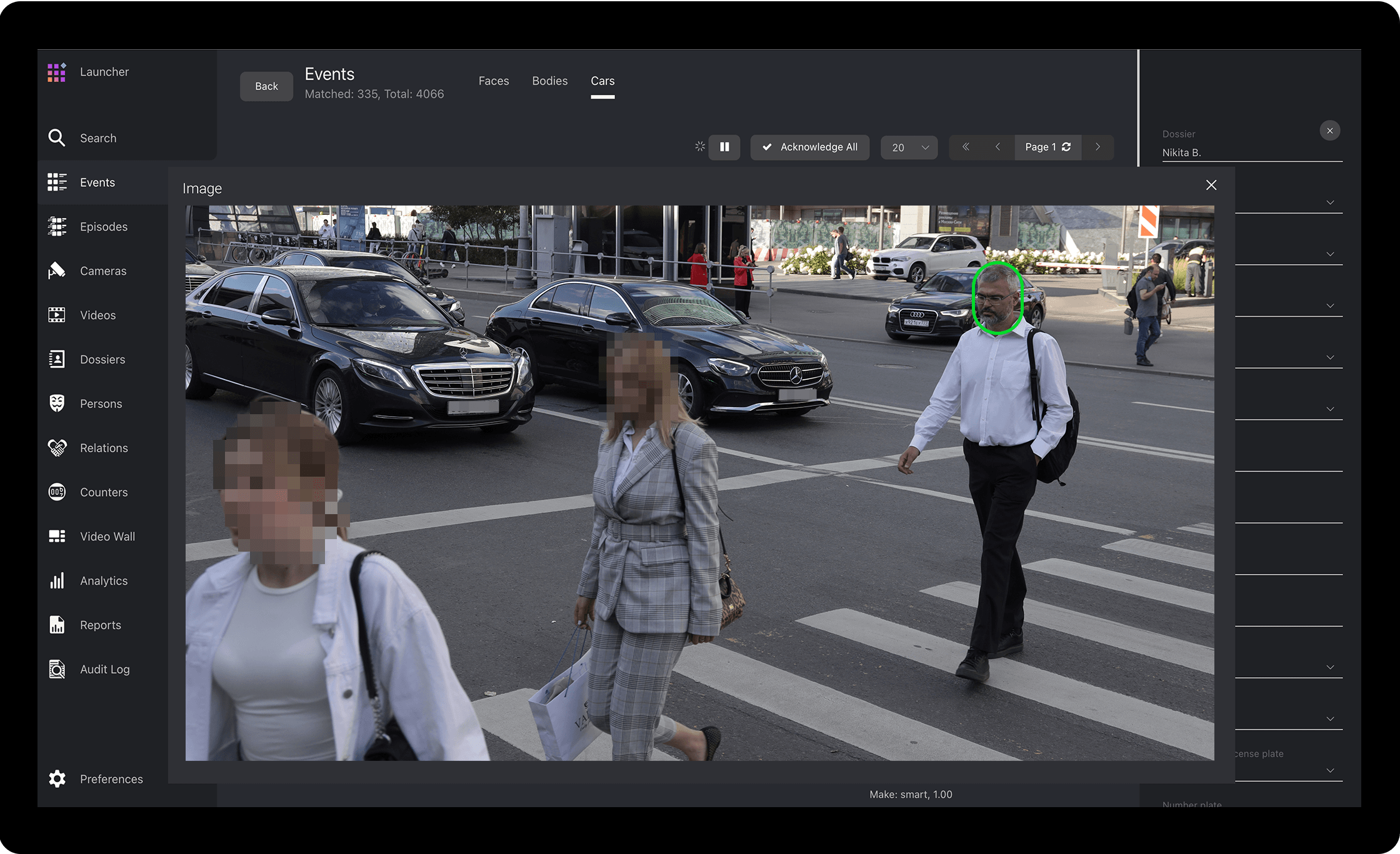The height and width of the screenshot is (854, 1400).
Task: Switch to the Bodies tab
Action: (550, 81)
